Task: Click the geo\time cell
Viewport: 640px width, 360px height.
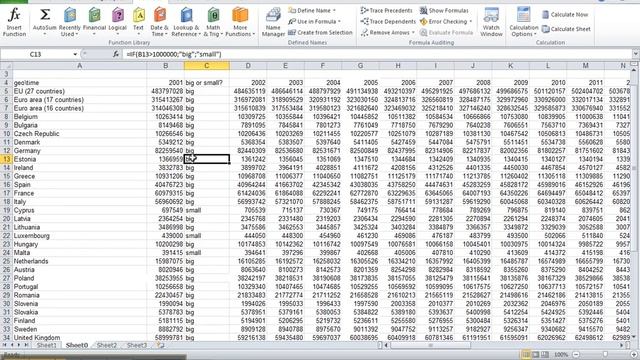Action: (x=80, y=82)
